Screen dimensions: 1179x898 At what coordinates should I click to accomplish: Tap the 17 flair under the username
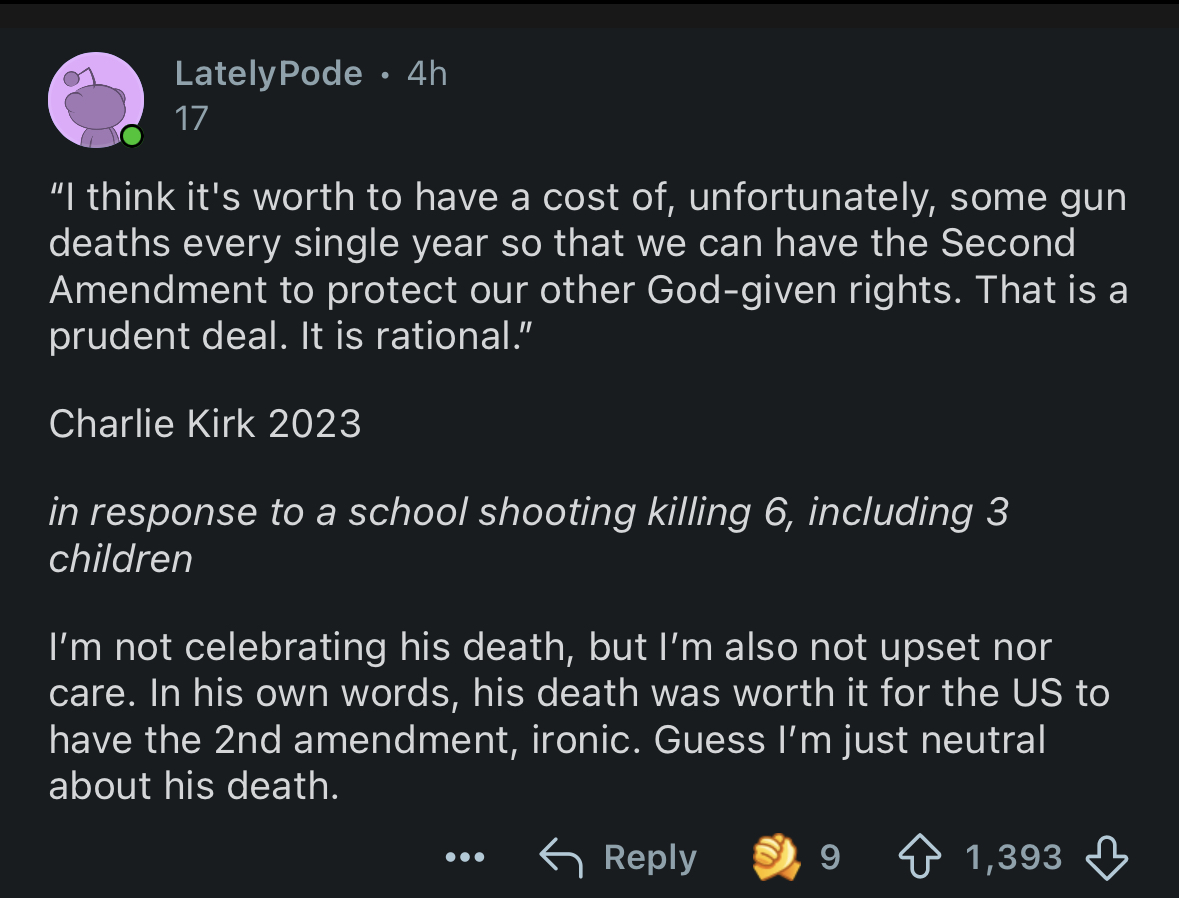(x=191, y=119)
